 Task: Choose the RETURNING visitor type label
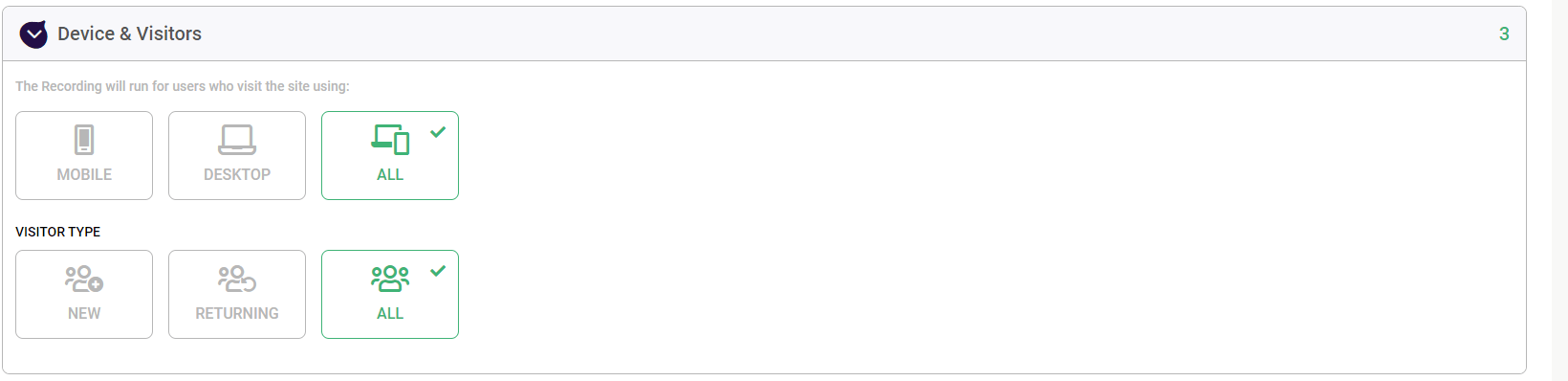click(x=237, y=313)
